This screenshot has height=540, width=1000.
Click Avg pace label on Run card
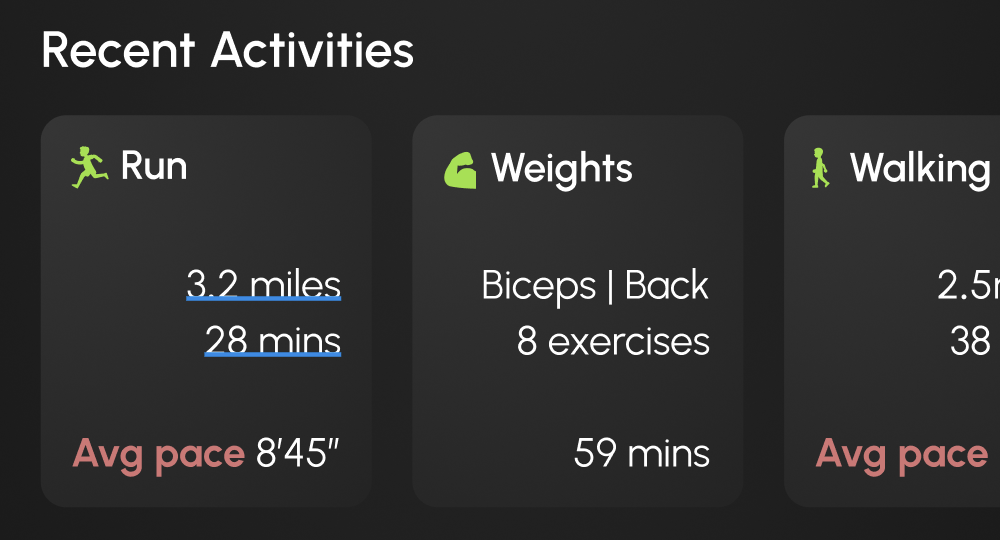pos(159,455)
